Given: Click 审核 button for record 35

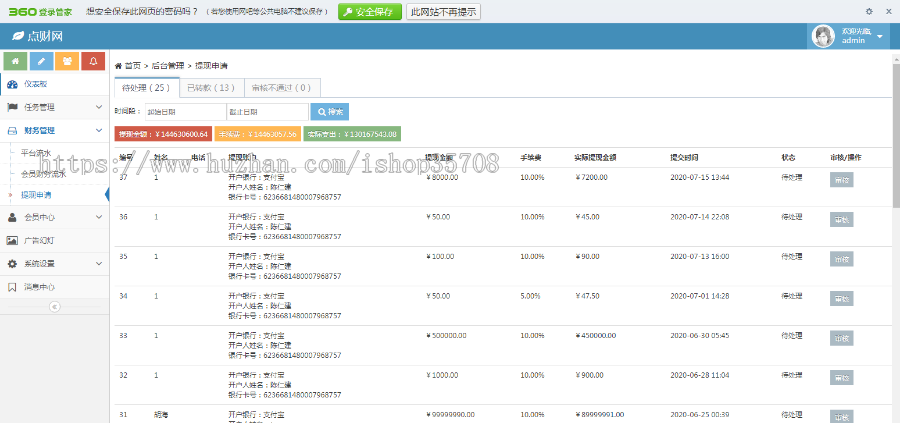Looking at the screenshot, I should [841, 259].
